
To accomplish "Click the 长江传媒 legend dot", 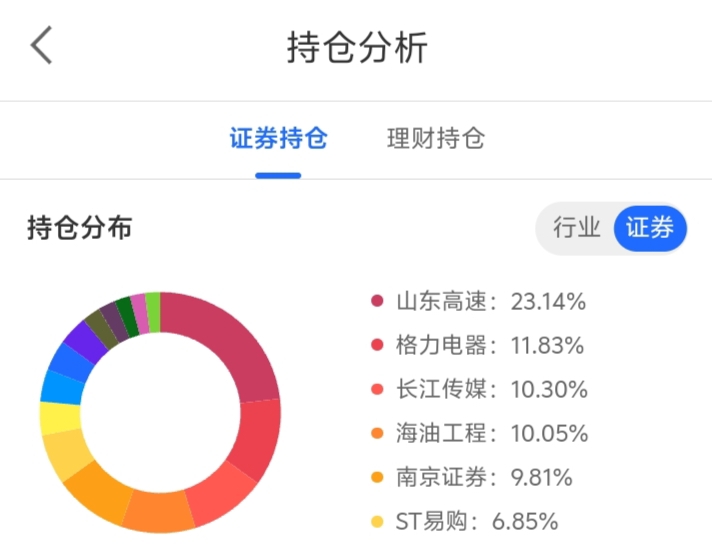I will pyautogui.click(x=377, y=389).
